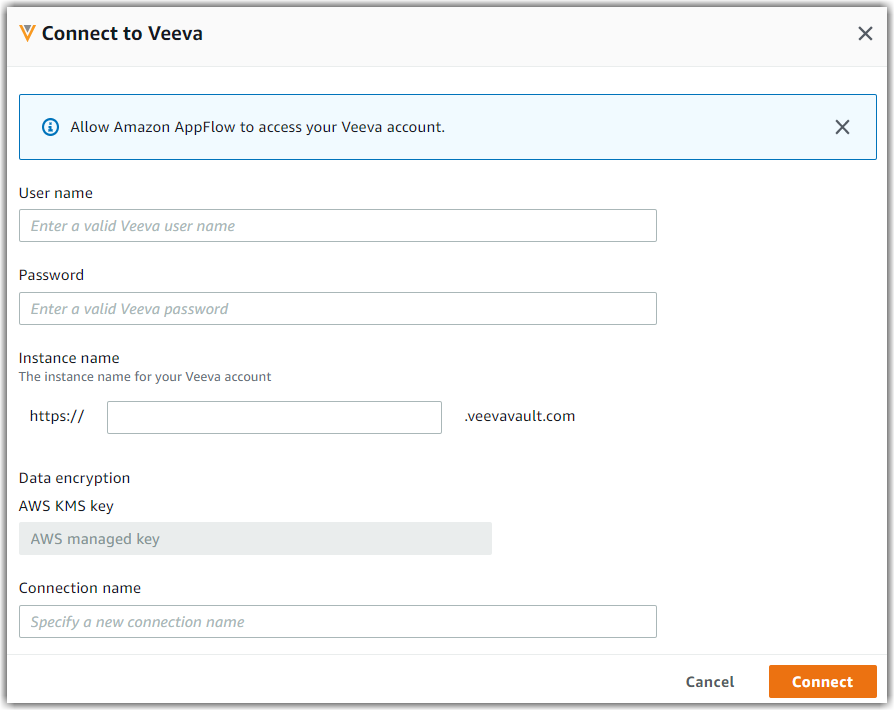Click the 'User name' label

tap(55, 193)
